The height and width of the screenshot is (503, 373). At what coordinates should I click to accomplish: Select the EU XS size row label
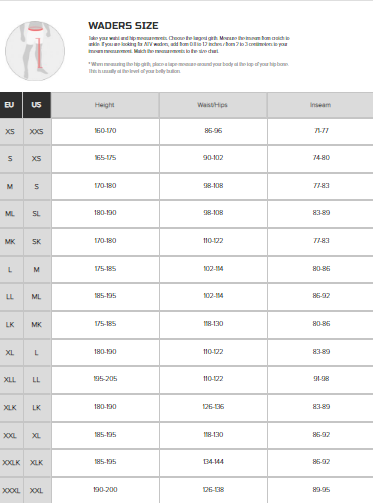[x=10, y=132]
